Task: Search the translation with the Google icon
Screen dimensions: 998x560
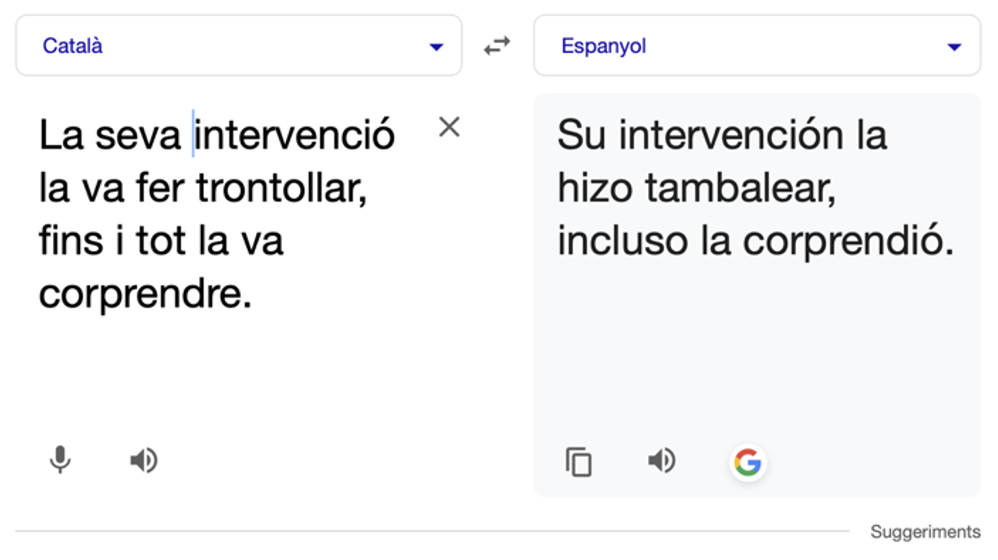Action: (x=747, y=461)
